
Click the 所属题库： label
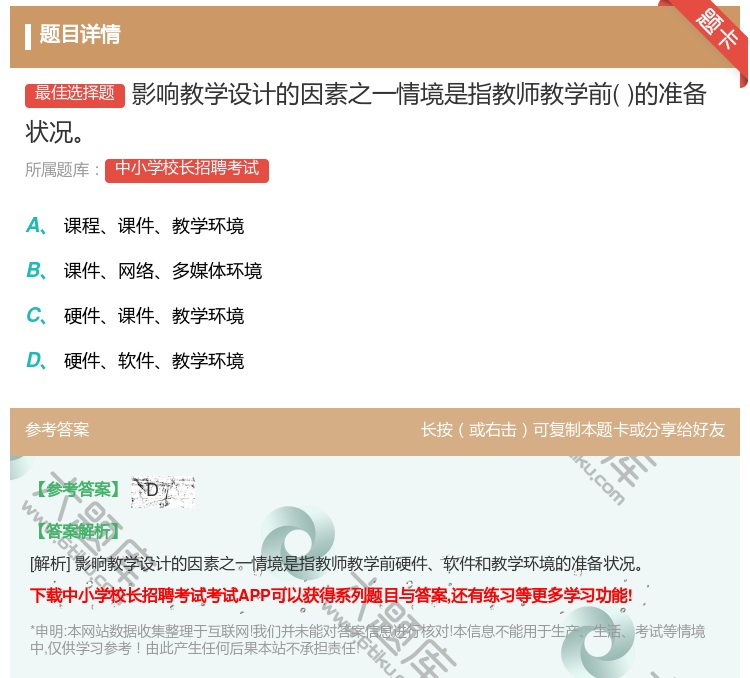(63, 170)
